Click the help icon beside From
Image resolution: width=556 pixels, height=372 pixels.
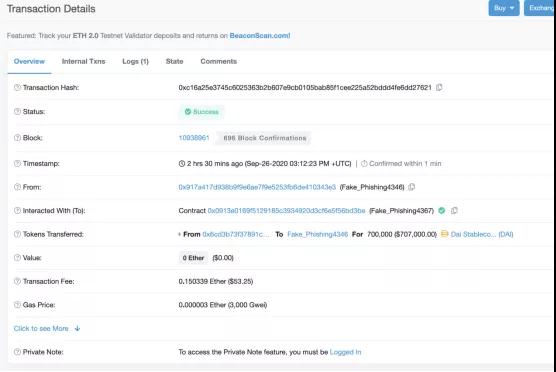(x=17, y=187)
